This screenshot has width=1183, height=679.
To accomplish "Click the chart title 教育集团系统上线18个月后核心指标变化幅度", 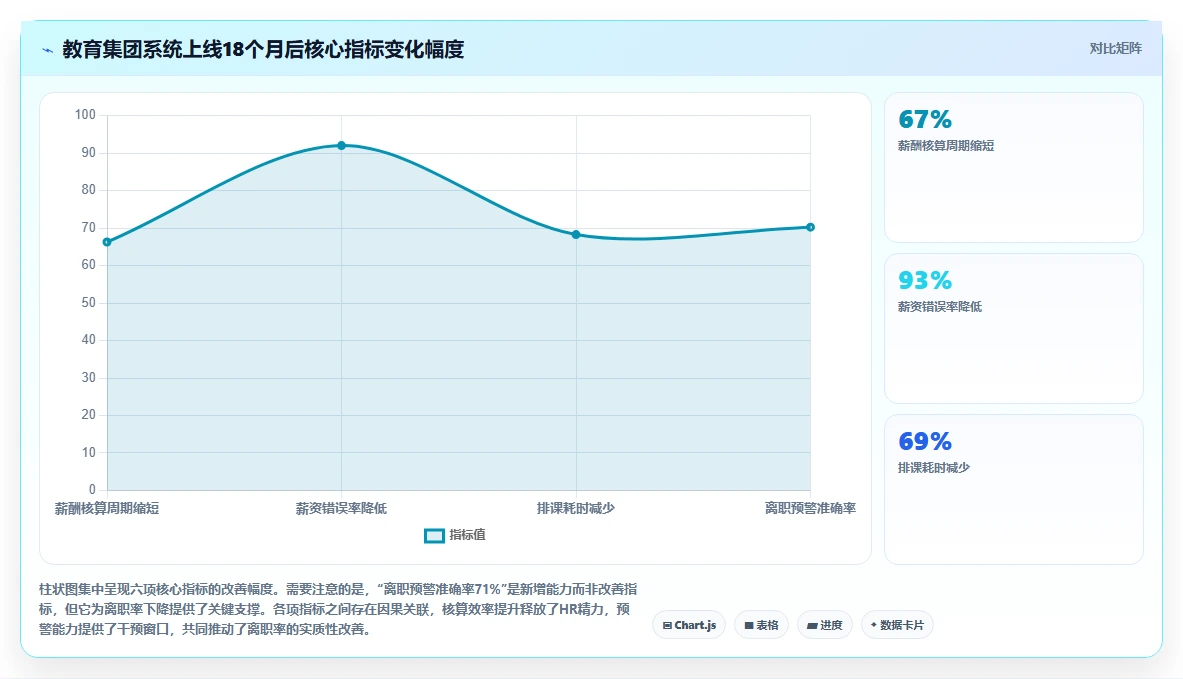I will point(263,50).
